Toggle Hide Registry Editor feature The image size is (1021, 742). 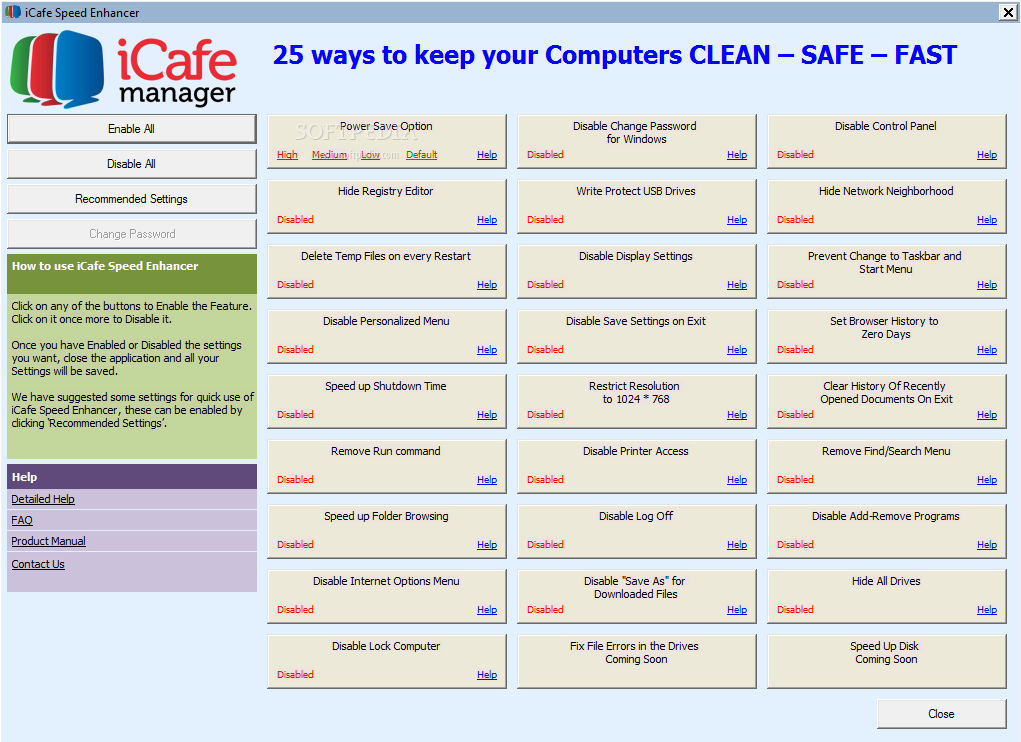pos(387,207)
